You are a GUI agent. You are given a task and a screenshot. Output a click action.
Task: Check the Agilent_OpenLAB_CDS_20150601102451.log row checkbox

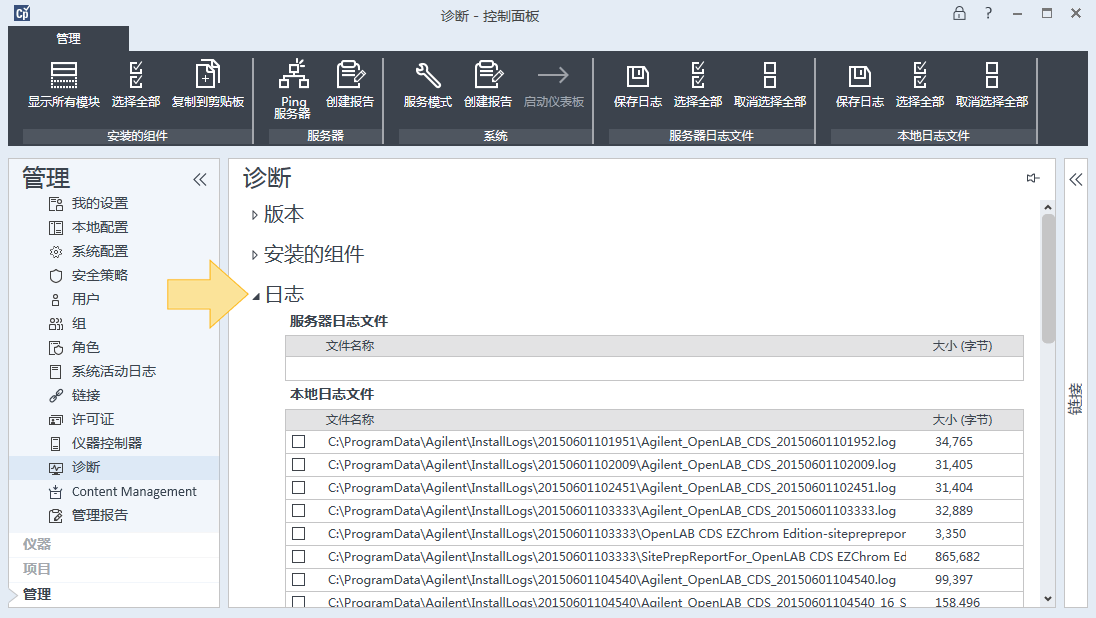[x=298, y=488]
